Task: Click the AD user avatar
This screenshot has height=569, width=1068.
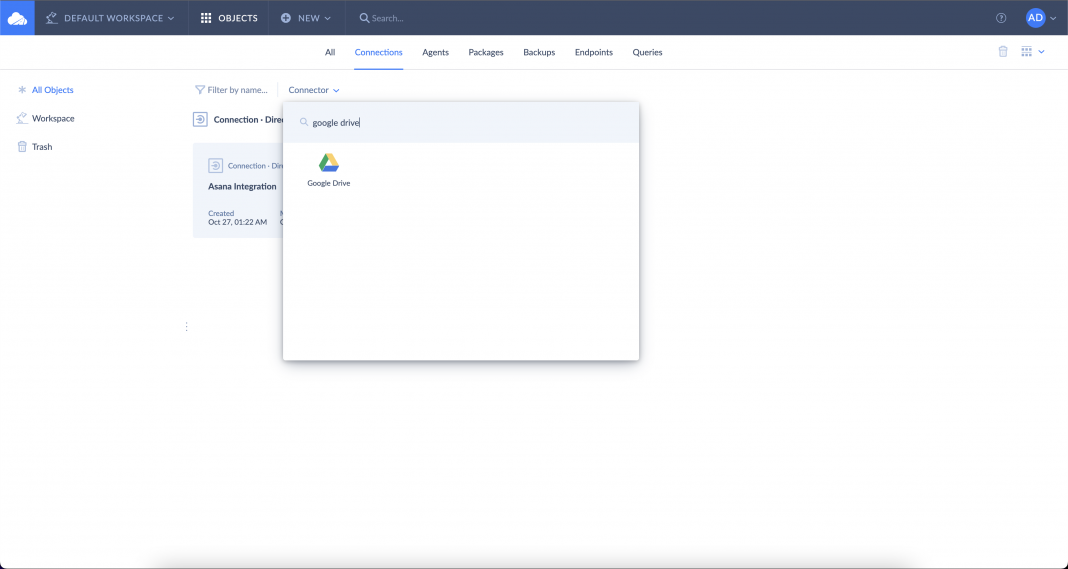Action: 1035,18
